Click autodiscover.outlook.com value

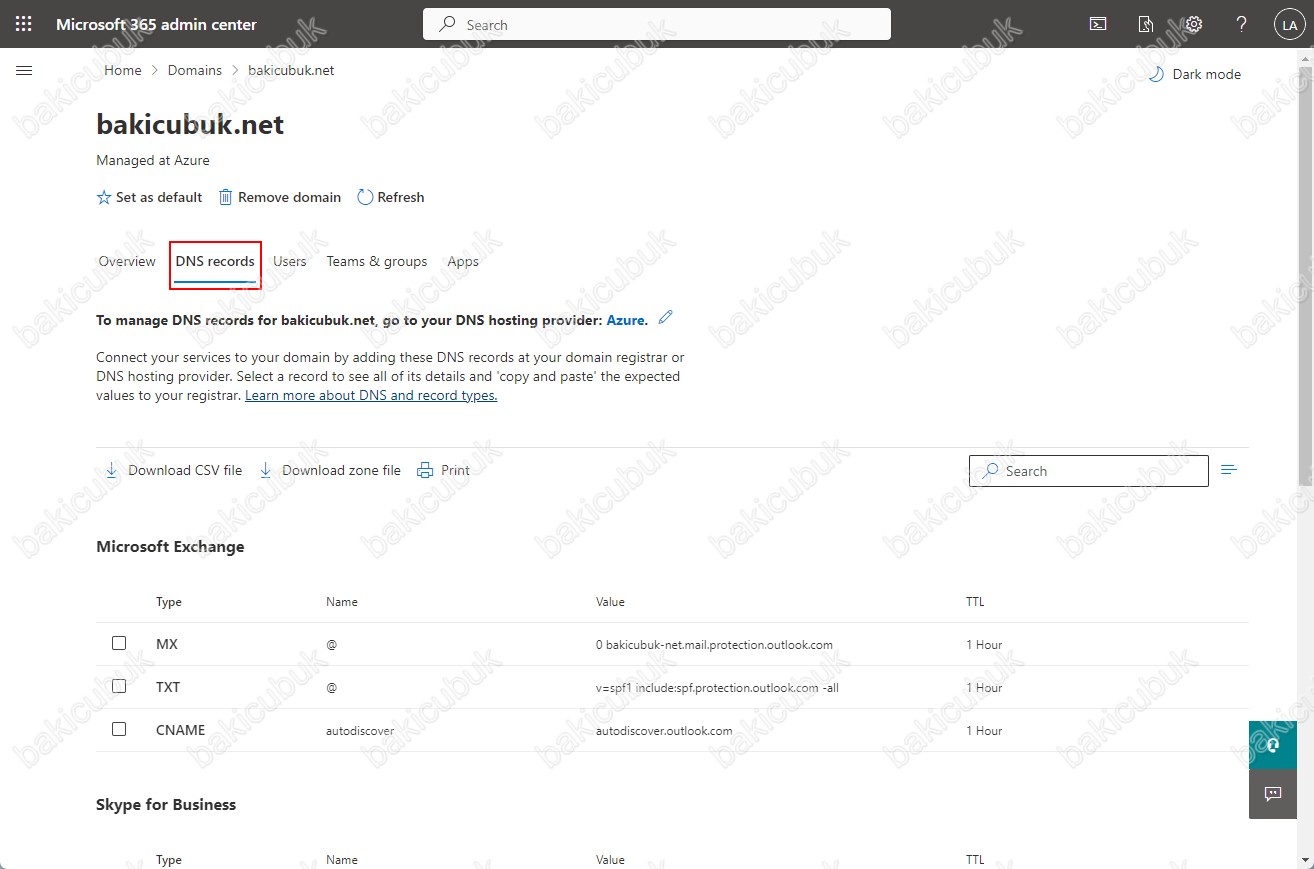[664, 731]
